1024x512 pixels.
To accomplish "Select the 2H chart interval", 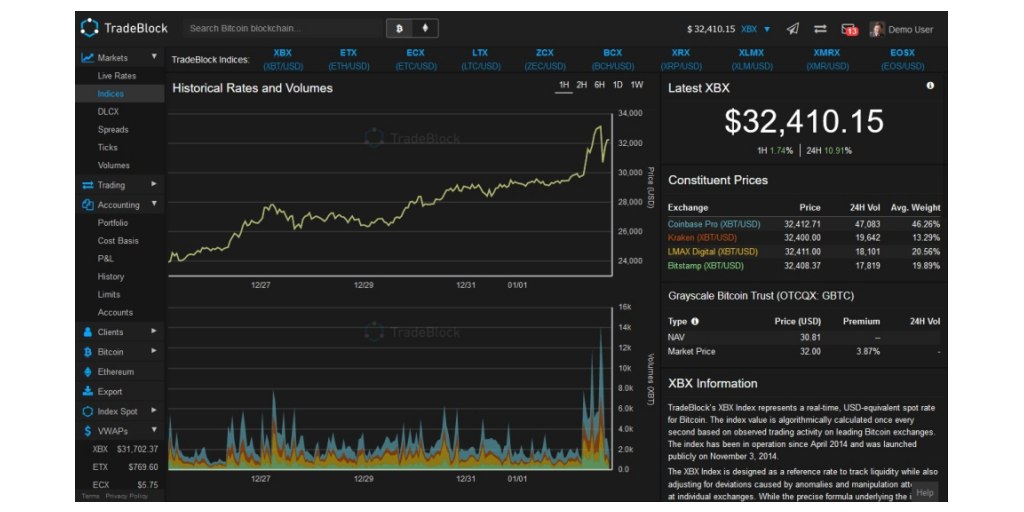I will coord(582,85).
